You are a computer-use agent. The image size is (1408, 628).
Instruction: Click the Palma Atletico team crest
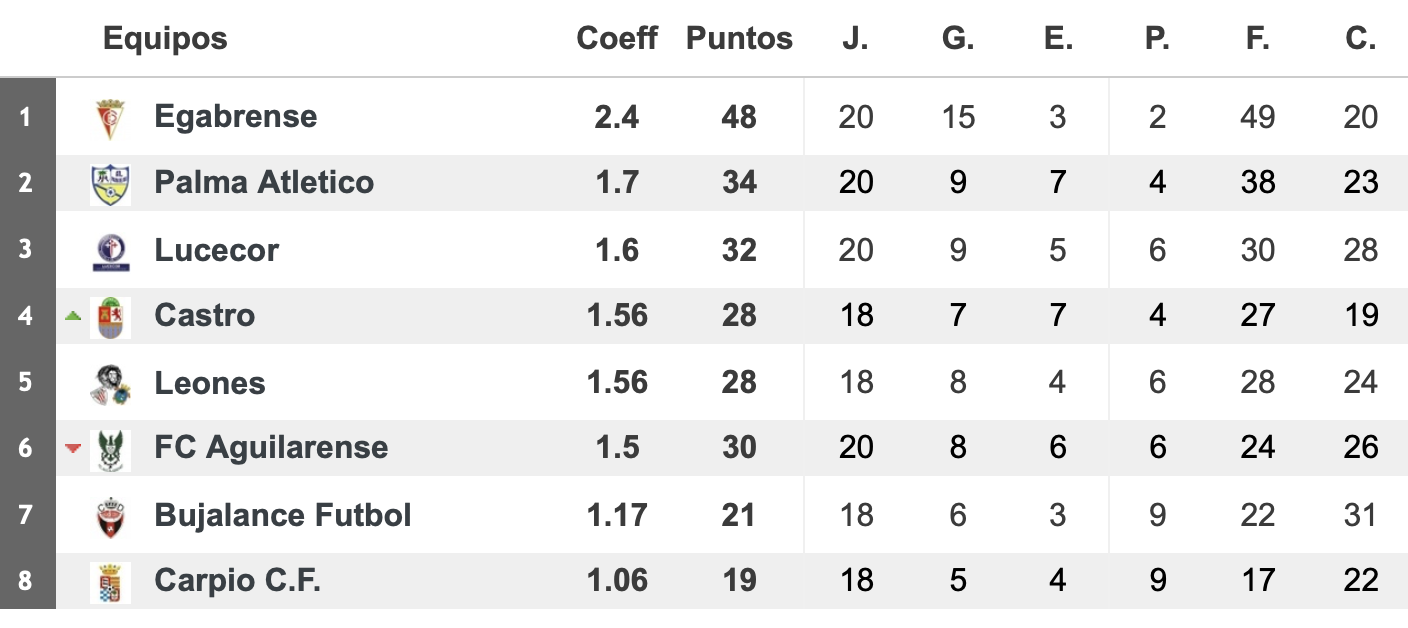point(110,184)
